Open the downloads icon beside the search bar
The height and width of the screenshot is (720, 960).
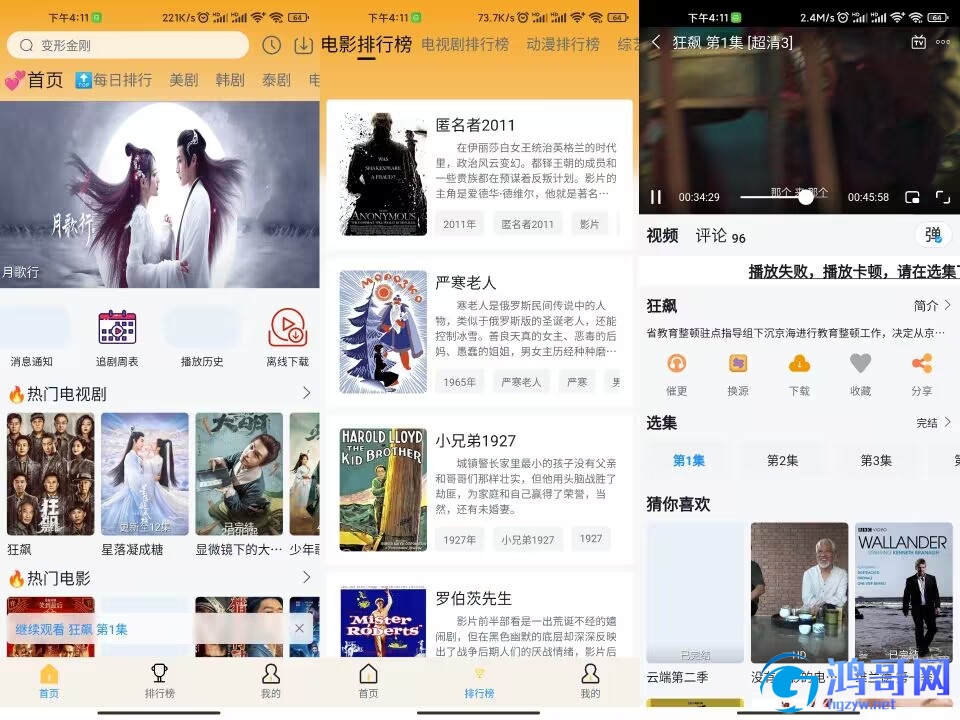coord(303,45)
